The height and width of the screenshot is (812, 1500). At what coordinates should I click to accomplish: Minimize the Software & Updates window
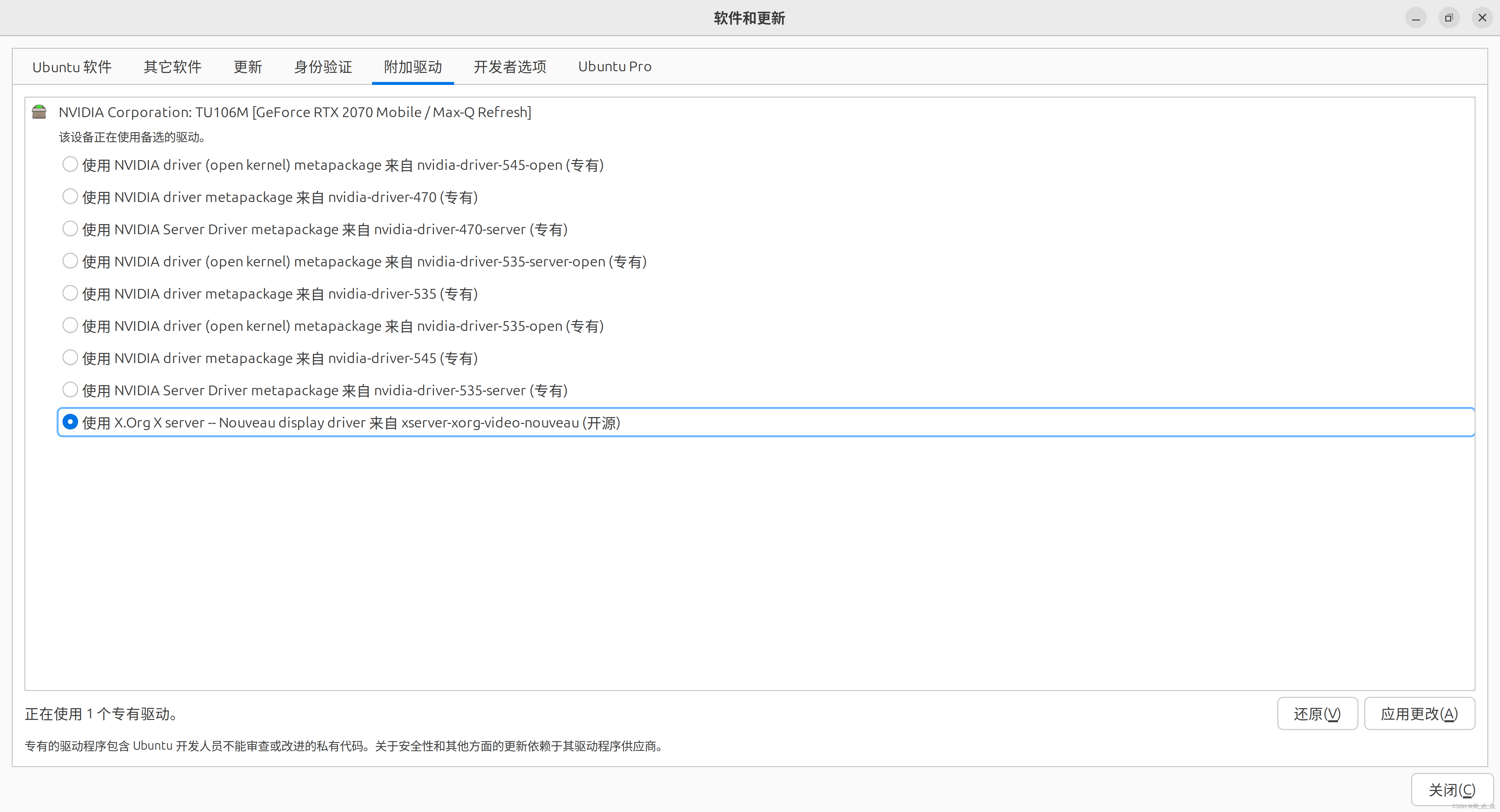tap(1416, 18)
